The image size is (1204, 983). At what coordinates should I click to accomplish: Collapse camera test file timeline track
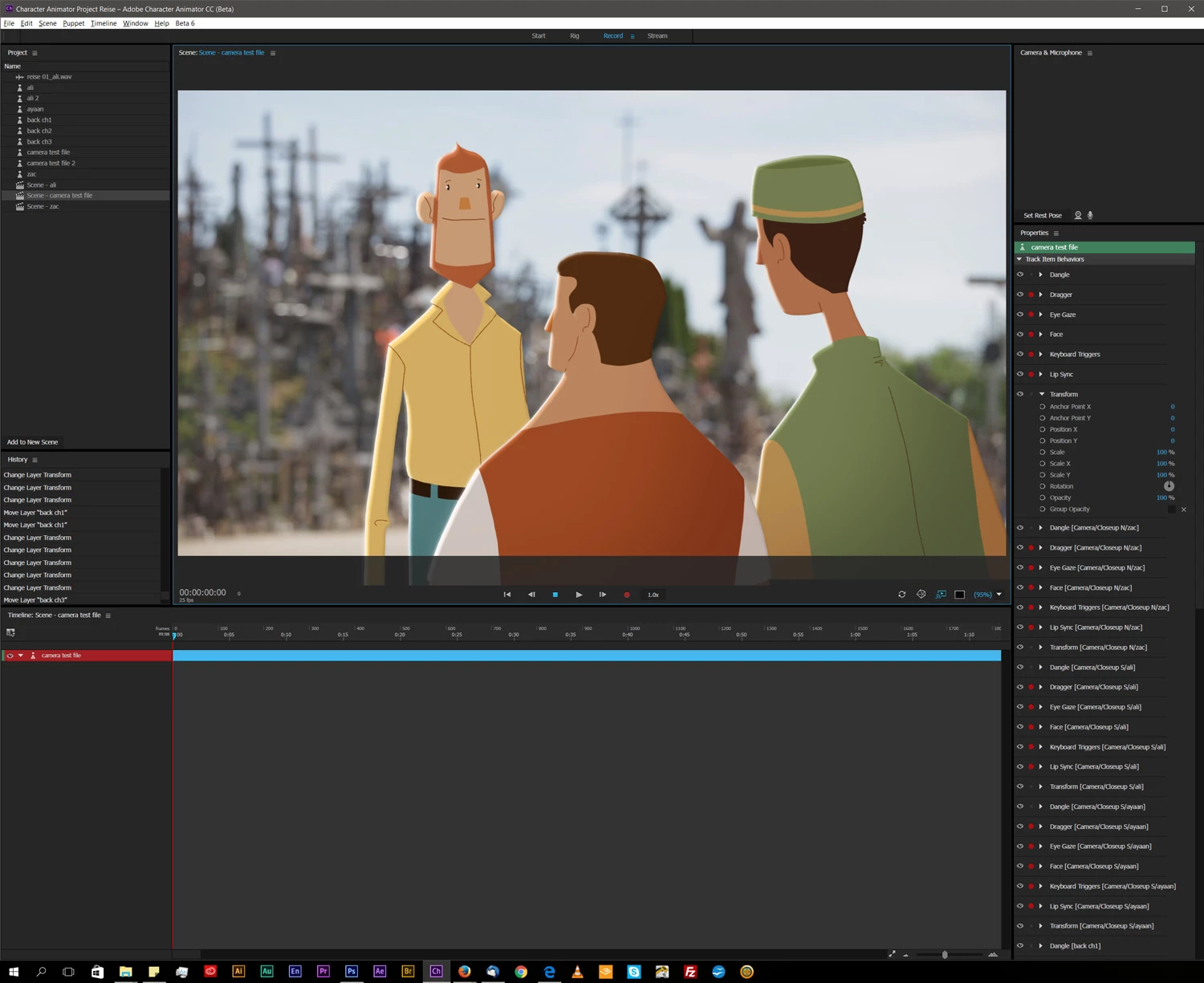[x=21, y=656]
